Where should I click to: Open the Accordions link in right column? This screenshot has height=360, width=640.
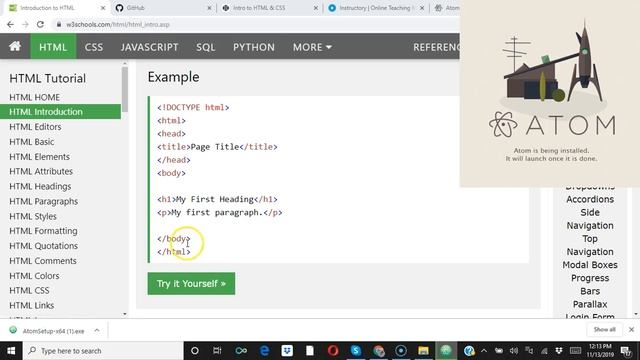click(590, 199)
